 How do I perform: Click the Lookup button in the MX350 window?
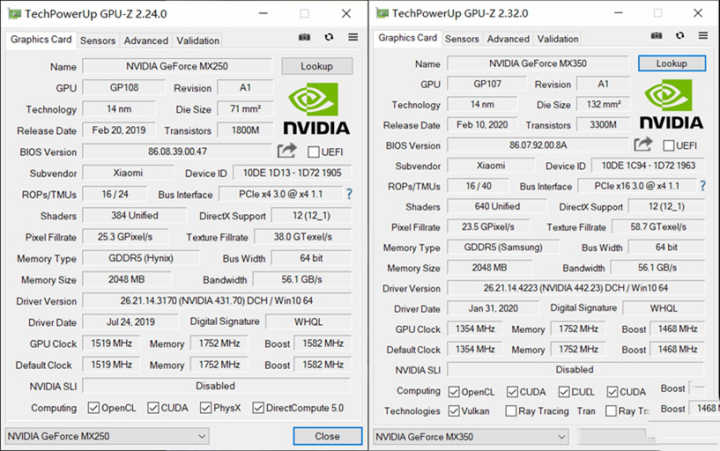click(672, 63)
